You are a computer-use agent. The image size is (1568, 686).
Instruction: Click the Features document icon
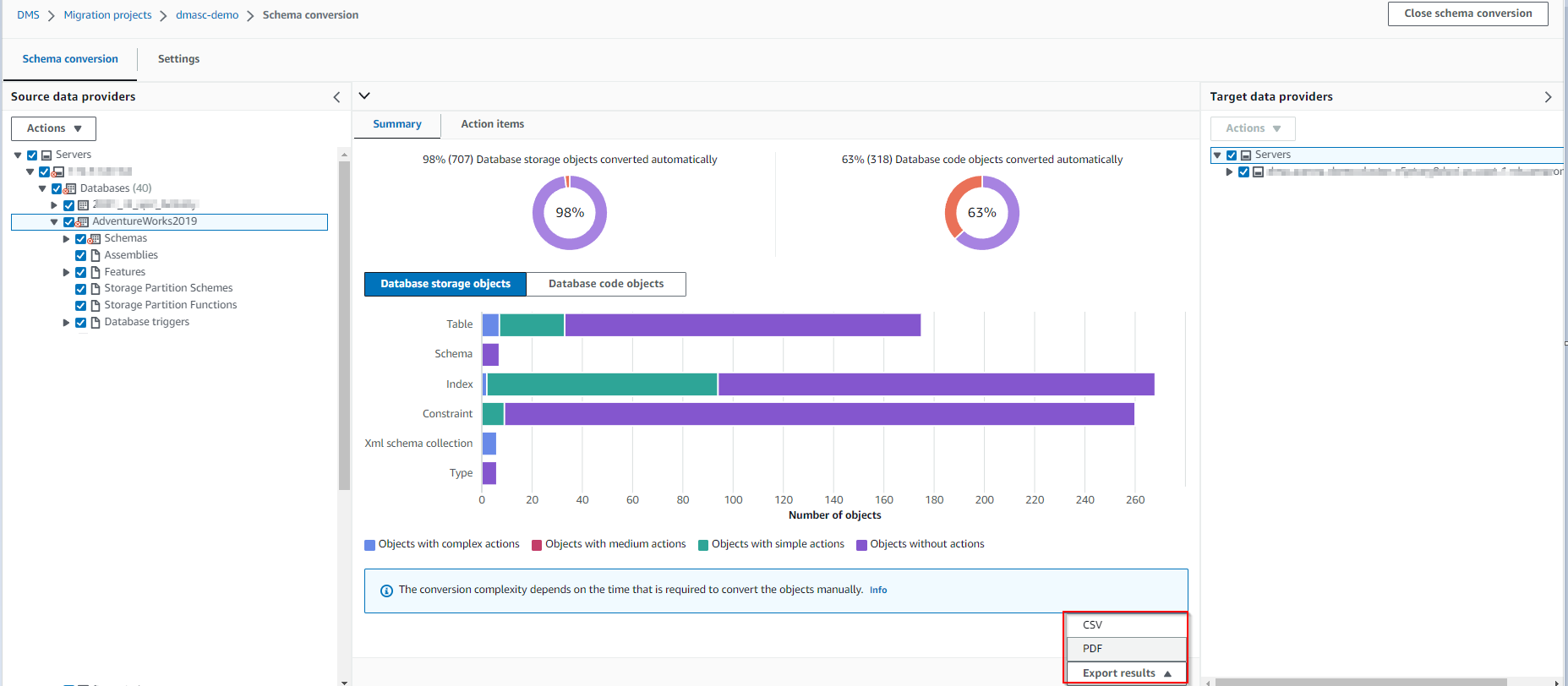point(96,272)
